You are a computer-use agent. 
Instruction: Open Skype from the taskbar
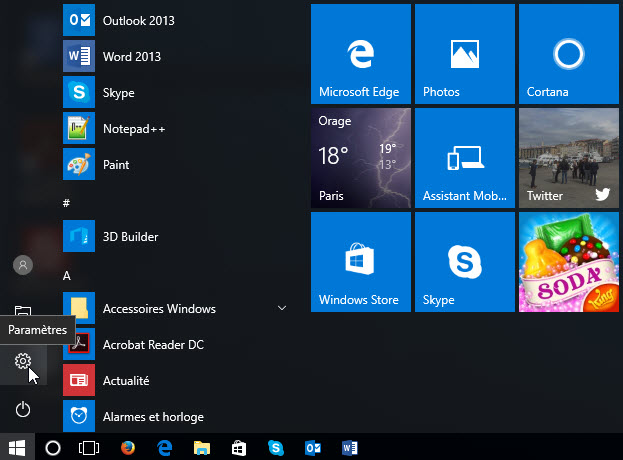point(276,448)
